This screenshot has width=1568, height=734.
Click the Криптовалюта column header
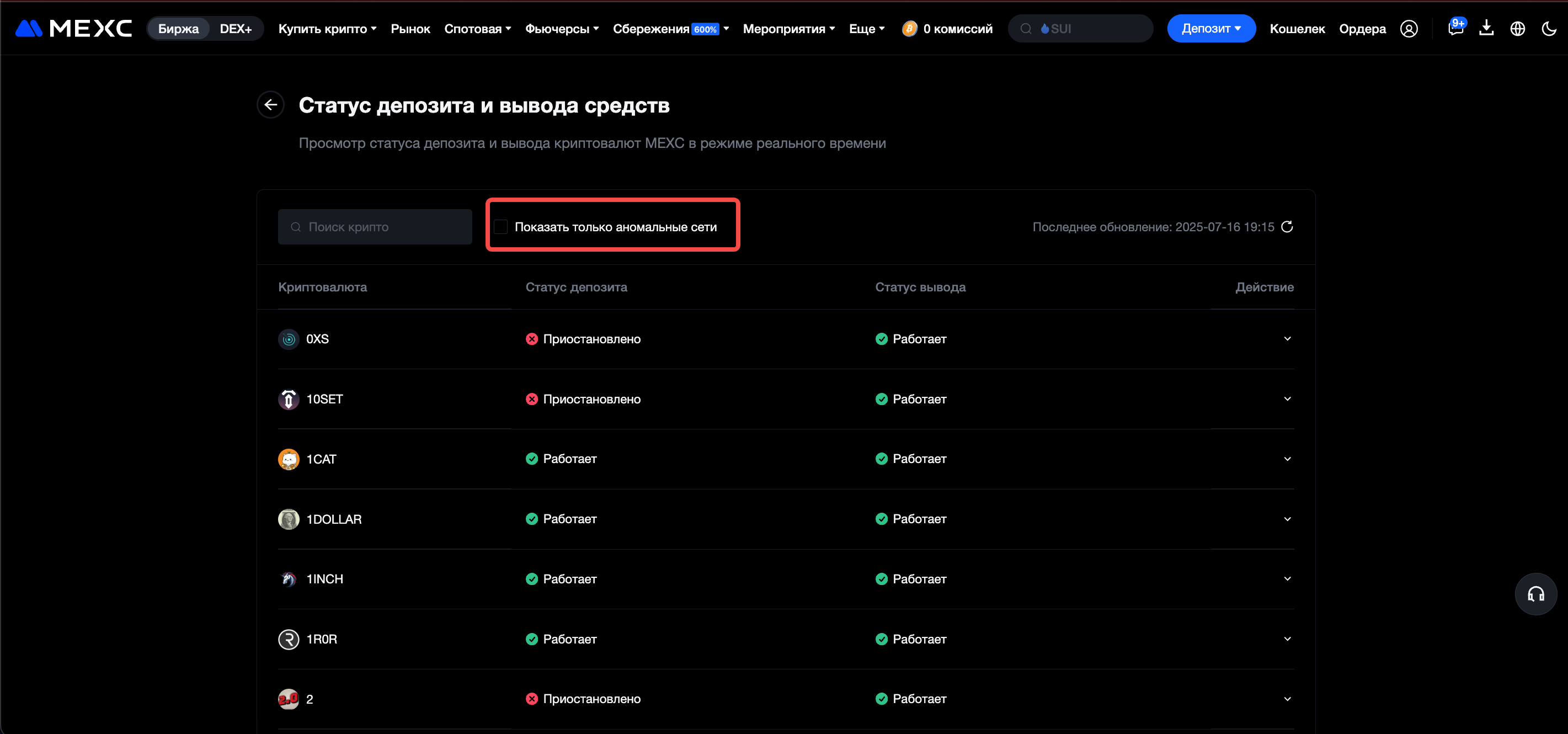click(322, 288)
